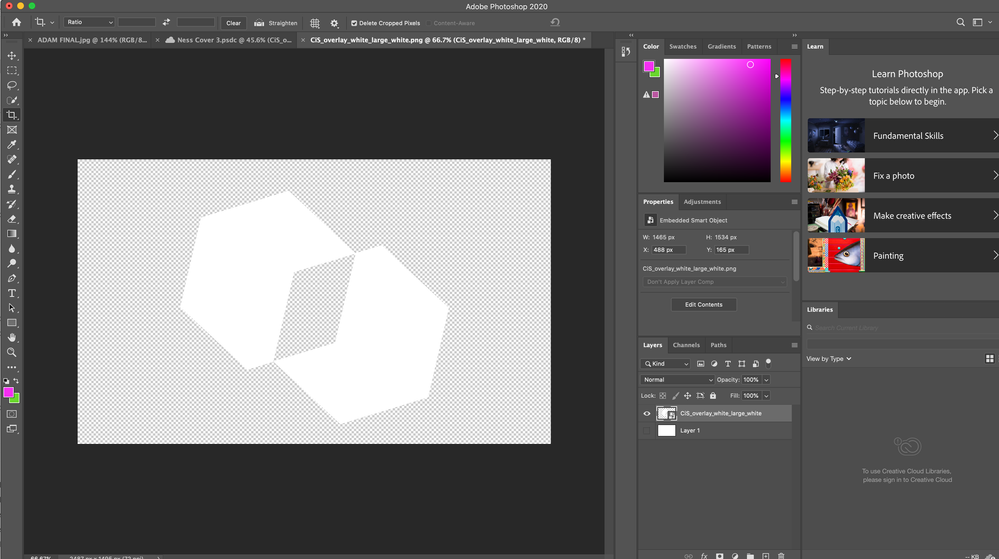
Task: Show Layer 1 by toggling its visibility
Action: click(x=647, y=430)
